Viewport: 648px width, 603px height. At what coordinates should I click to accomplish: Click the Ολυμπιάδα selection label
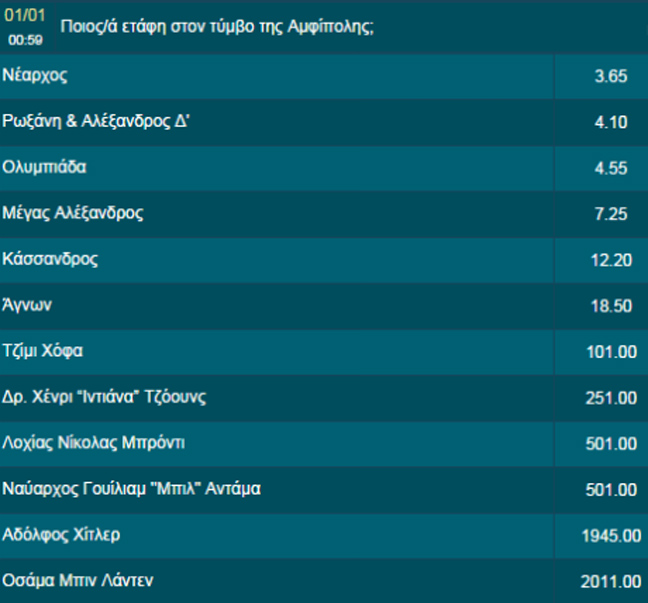pyautogui.click(x=45, y=167)
